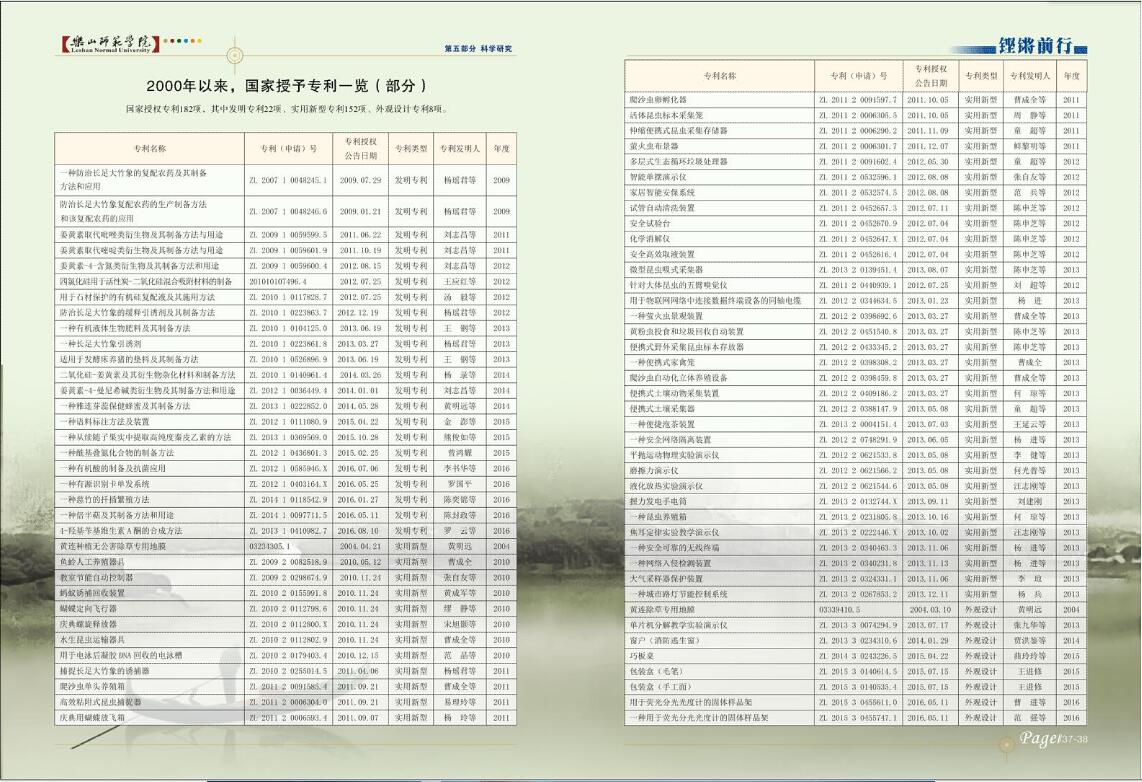This screenshot has width=1142, height=782.
Task: Select patent name "活体昆虫标本采集笼"
Action: (x=666, y=115)
